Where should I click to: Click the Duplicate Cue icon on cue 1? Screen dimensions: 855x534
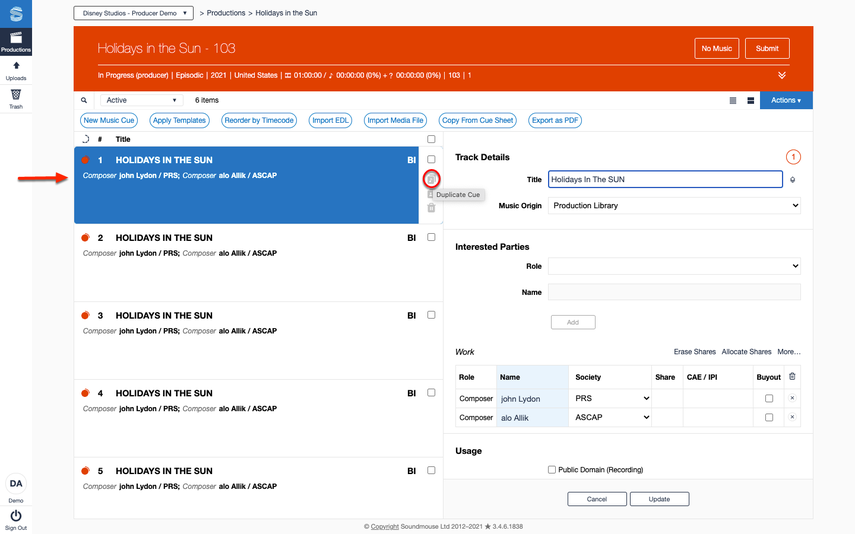[x=431, y=179]
